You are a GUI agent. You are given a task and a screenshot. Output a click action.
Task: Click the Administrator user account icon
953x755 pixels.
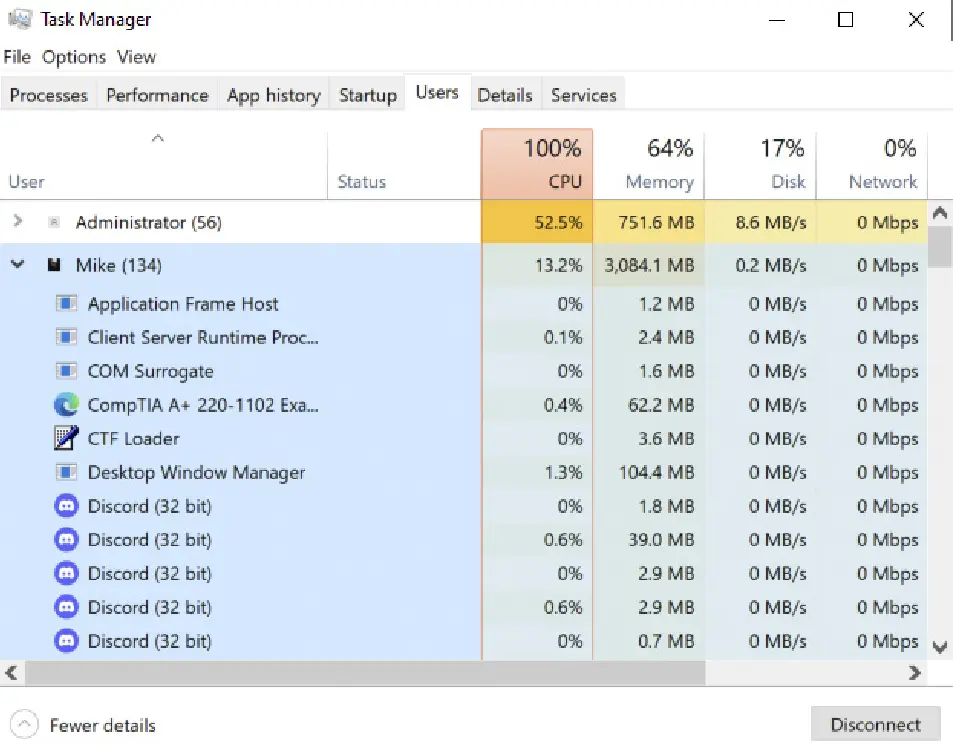(x=54, y=222)
